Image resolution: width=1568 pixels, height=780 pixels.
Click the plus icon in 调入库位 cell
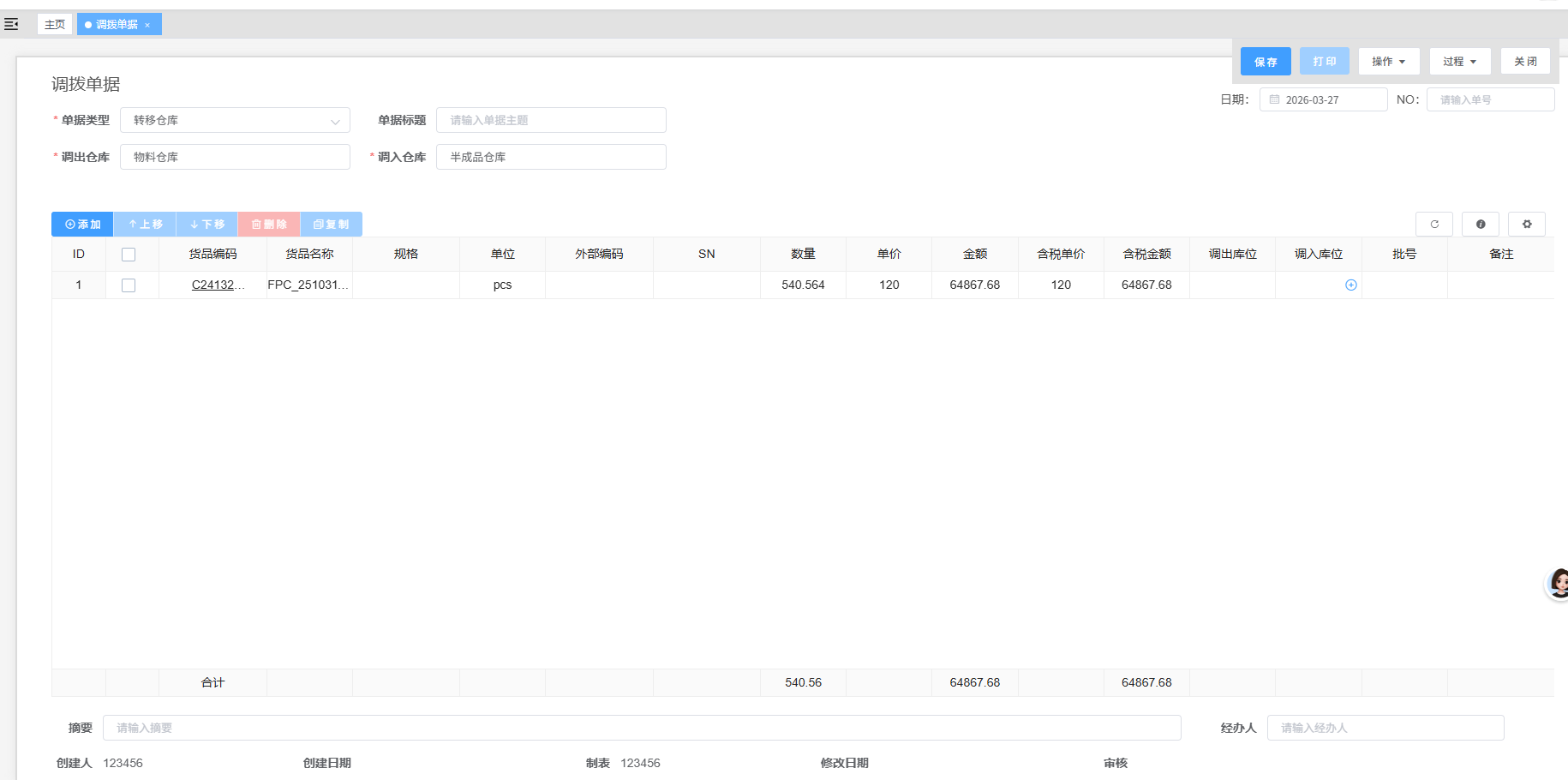(x=1351, y=285)
